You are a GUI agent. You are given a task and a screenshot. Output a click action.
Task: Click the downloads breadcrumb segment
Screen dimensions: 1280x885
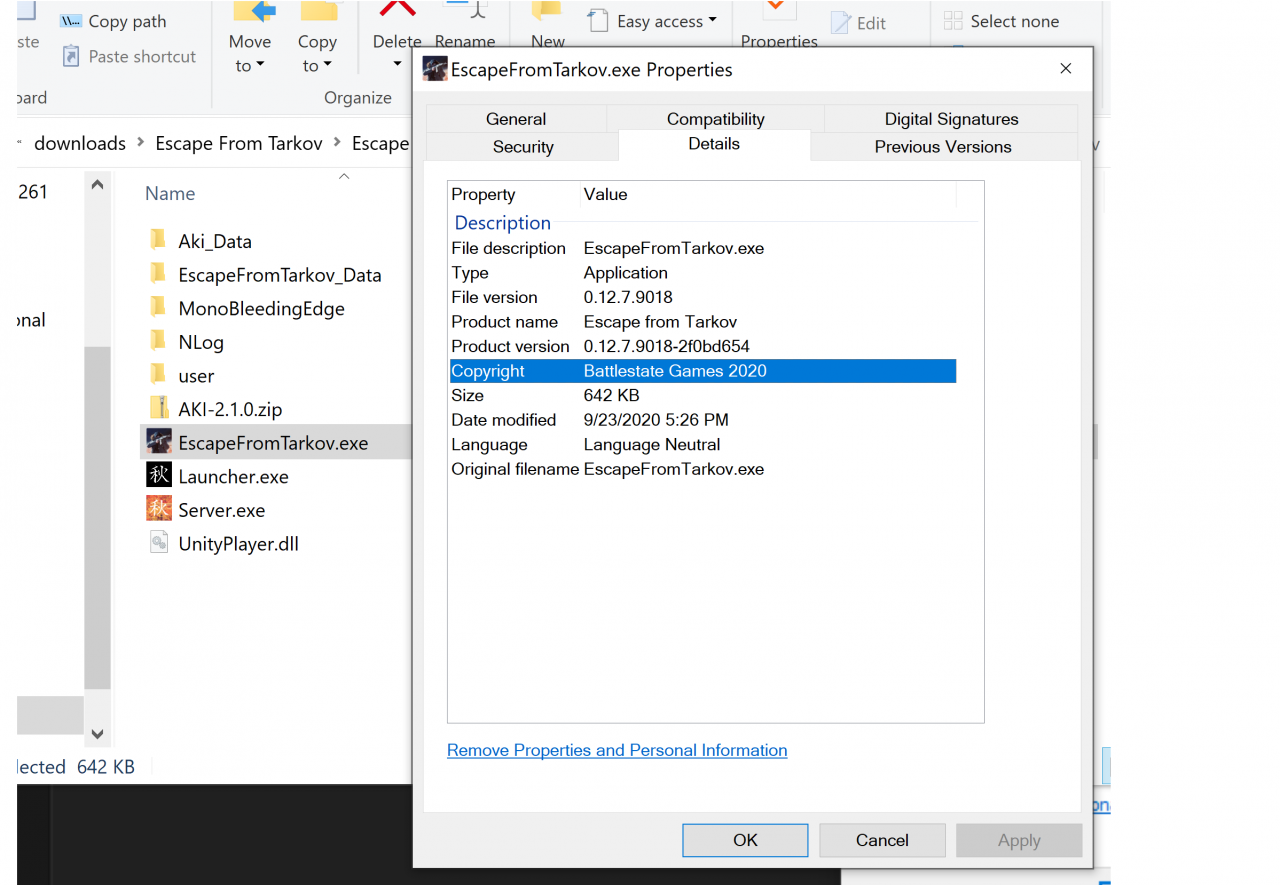[x=80, y=143]
